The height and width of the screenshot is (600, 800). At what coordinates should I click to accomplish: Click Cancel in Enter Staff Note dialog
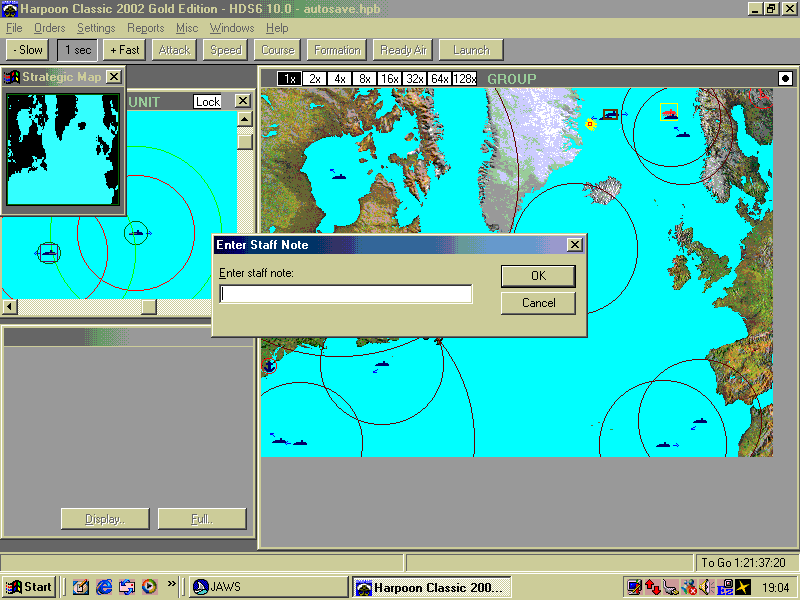coord(538,303)
